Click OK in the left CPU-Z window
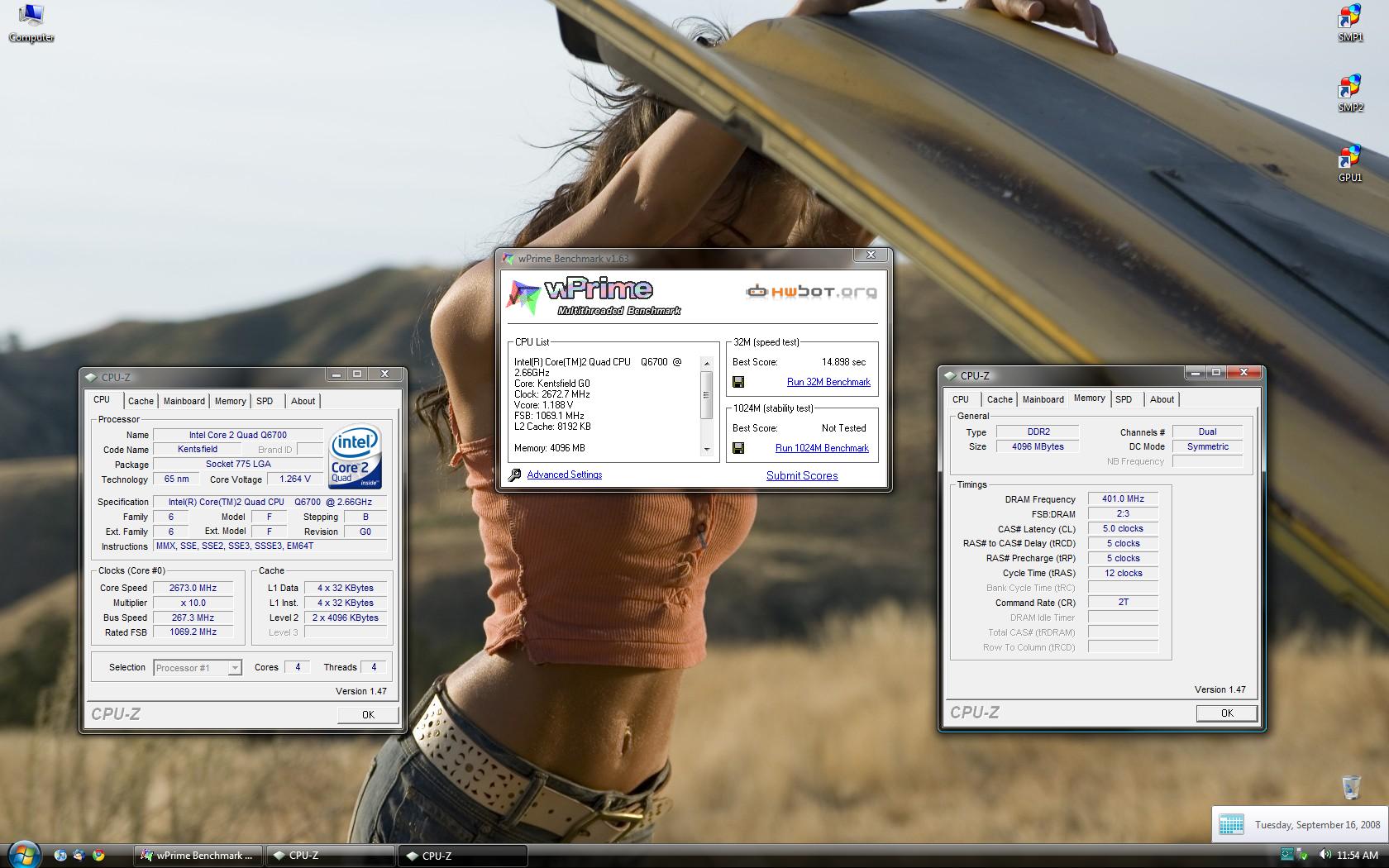Image resolution: width=1389 pixels, height=868 pixels. [x=368, y=715]
